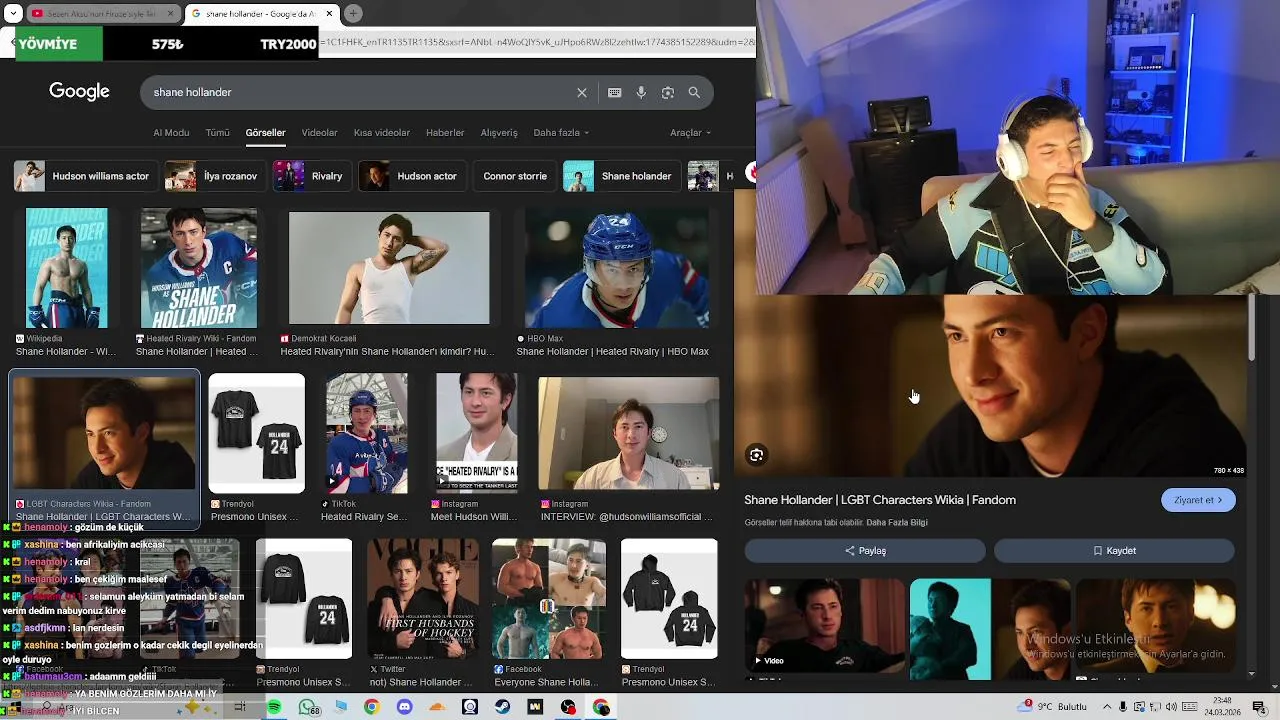Open the 'Daha Fazla Bilgi' link
1280x720 pixels.
pos(897,522)
